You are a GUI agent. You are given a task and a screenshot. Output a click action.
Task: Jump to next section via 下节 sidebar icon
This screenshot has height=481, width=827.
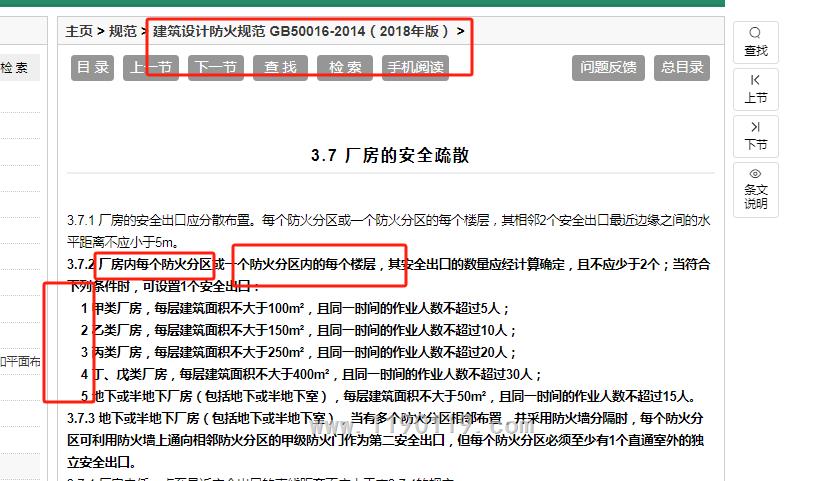coord(756,127)
